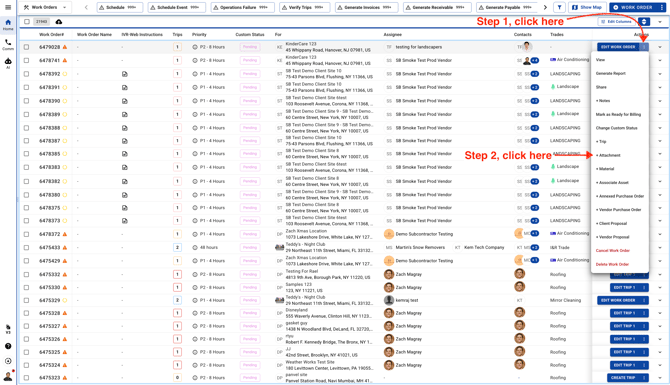Screen dimensions: 670x385
Task: Select Delete Work Order menu item
Action: tap(612, 264)
